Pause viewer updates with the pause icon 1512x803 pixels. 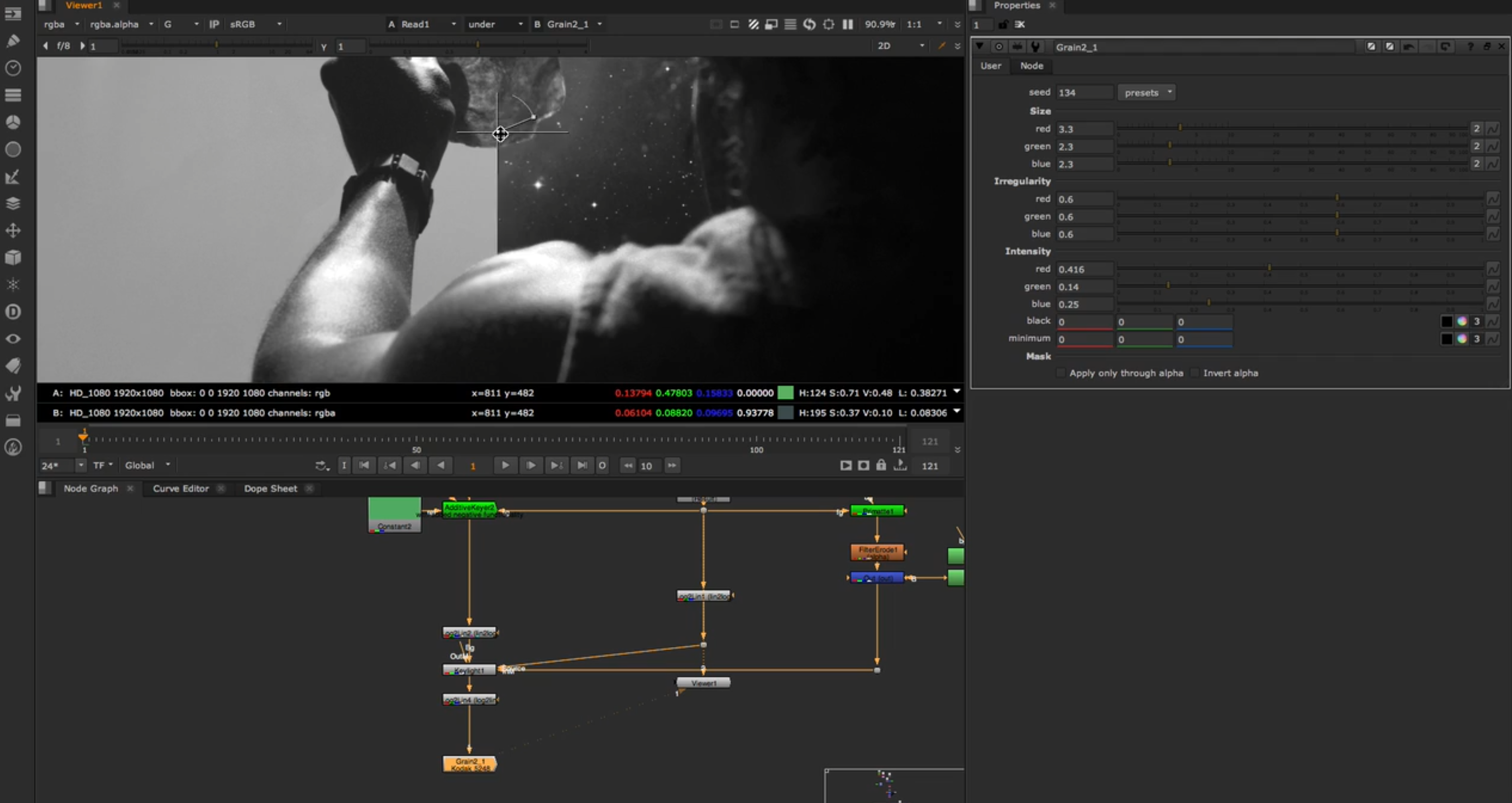click(x=847, y=24)
